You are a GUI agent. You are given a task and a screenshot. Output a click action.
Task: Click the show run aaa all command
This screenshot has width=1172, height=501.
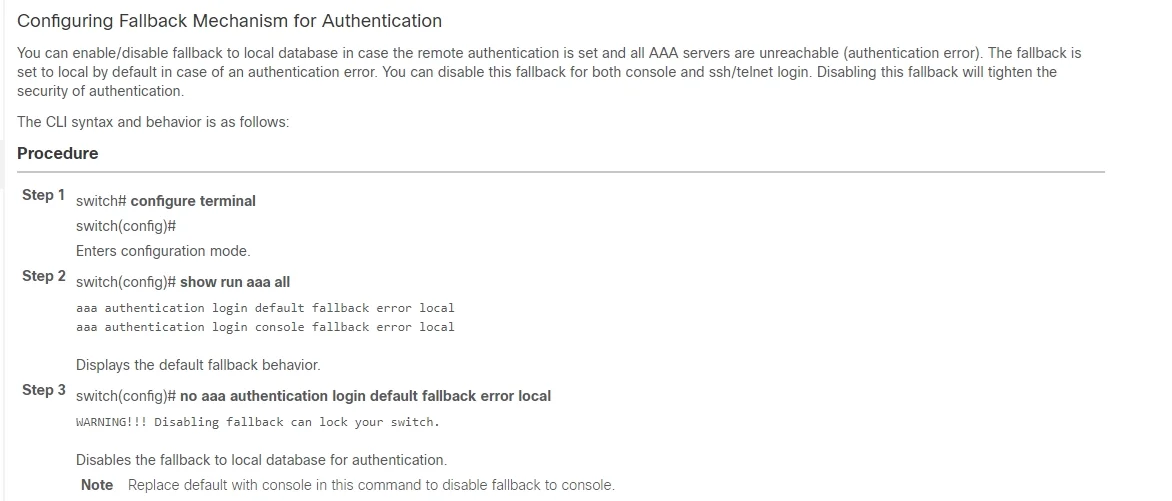click(x=235, y=282)
